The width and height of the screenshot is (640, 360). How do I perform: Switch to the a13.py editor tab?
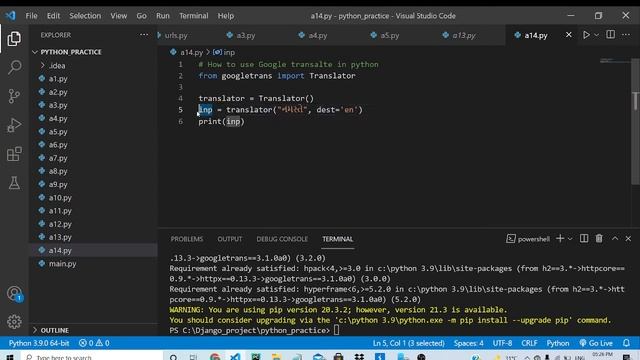point(463,36)
